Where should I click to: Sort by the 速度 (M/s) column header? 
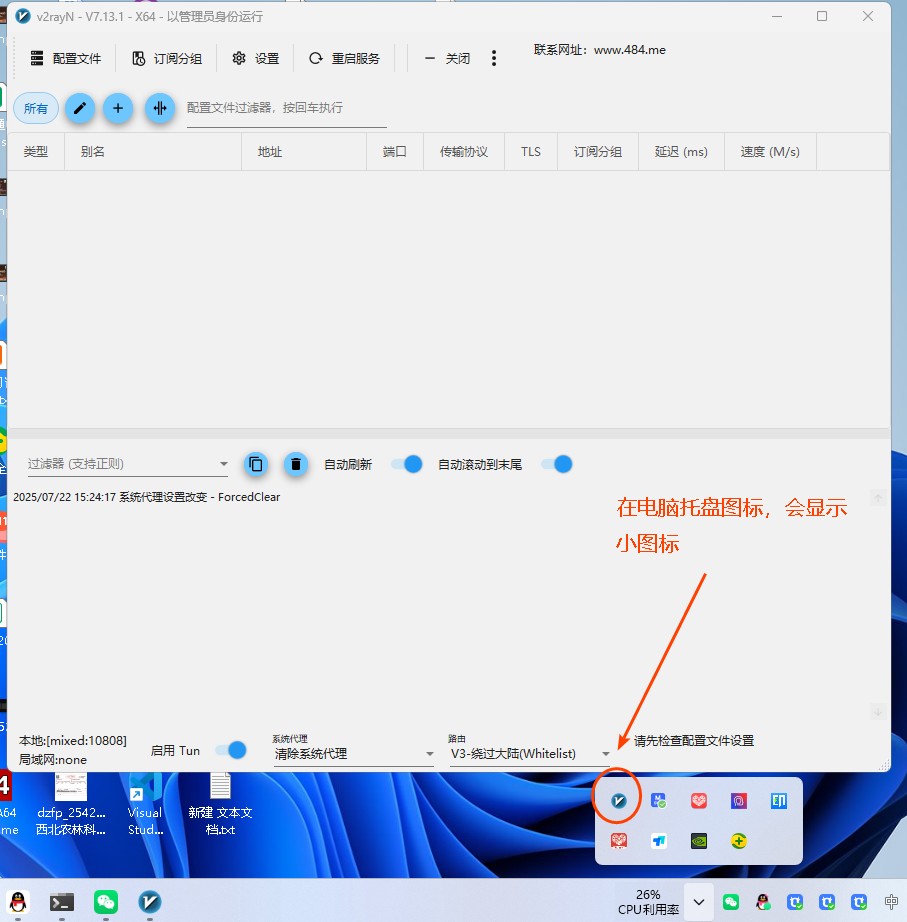click(770, 152)
